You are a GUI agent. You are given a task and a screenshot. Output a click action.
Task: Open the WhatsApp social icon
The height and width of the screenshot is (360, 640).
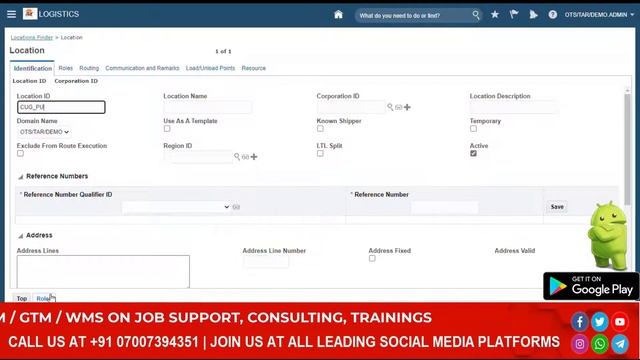coord(600,344)
